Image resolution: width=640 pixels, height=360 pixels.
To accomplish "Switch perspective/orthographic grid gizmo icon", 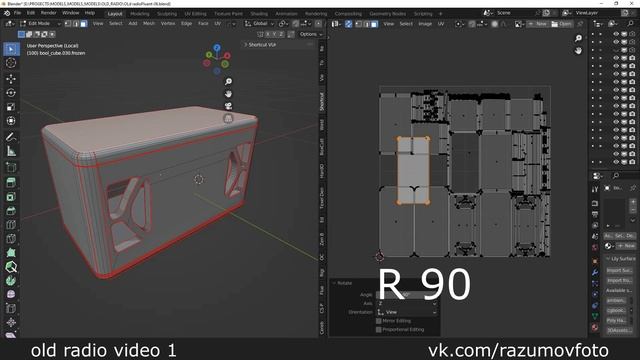I will pos(228,118).
